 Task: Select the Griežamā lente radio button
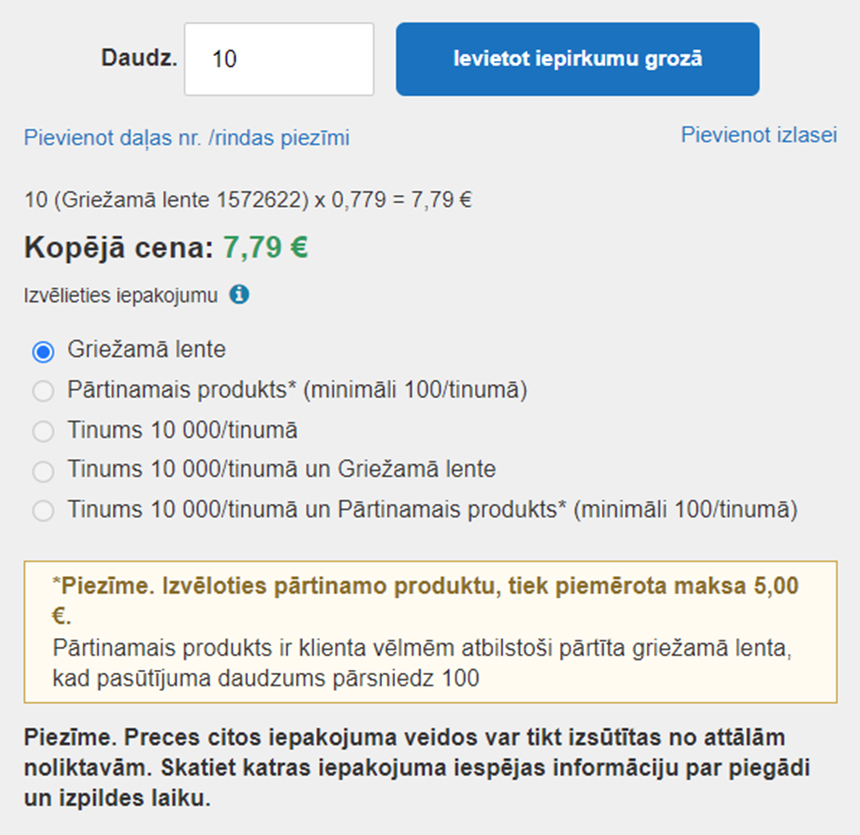pyautogui.click(x=43, y=352)
